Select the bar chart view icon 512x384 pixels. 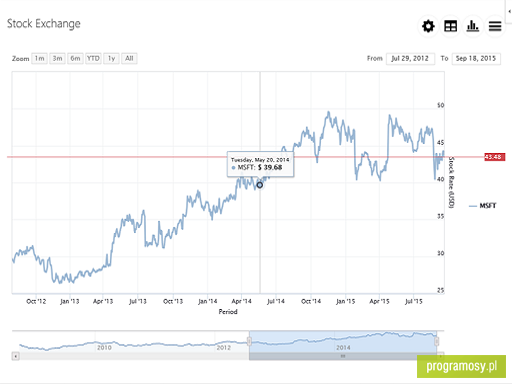[x=473, y=26]
